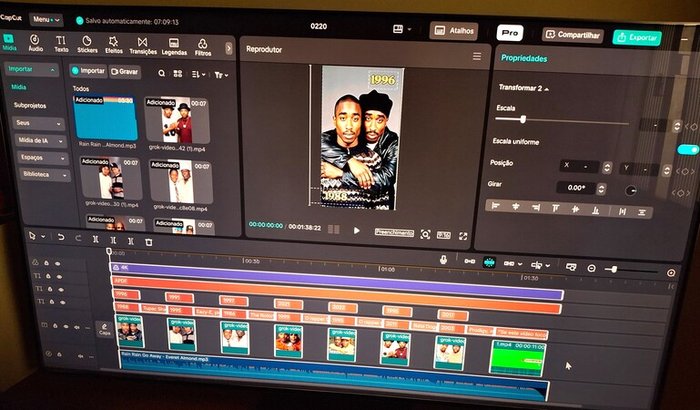700x410 pixels.
Task: Toggle visibility eye on the top track
Action: click(59, 264)
